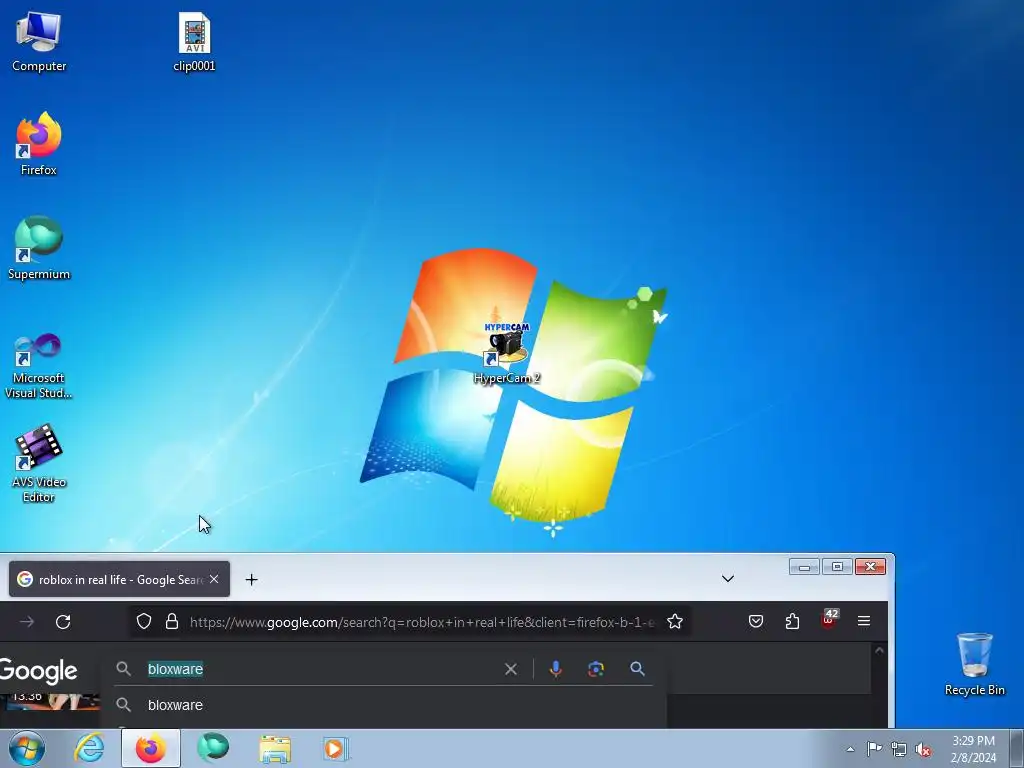Image resolution: width=1024 pixels, height=768 pixels.
Task: Open the Firefox hamburger application menu
Action: click(x=864, y=621)
